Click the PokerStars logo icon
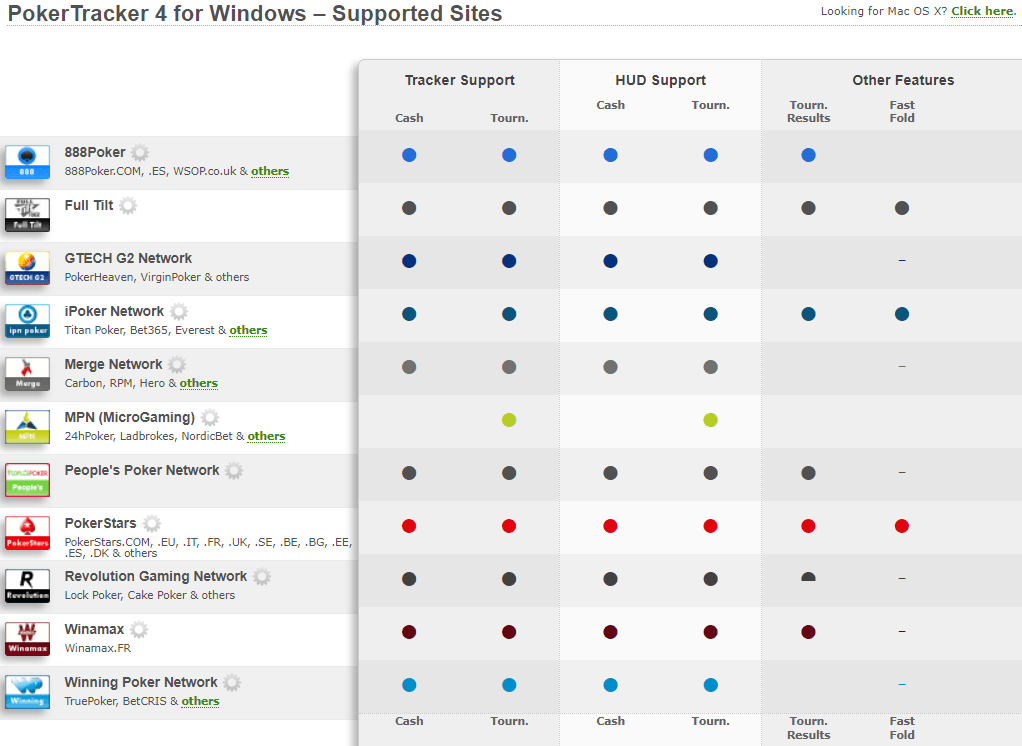 (27, 533)
